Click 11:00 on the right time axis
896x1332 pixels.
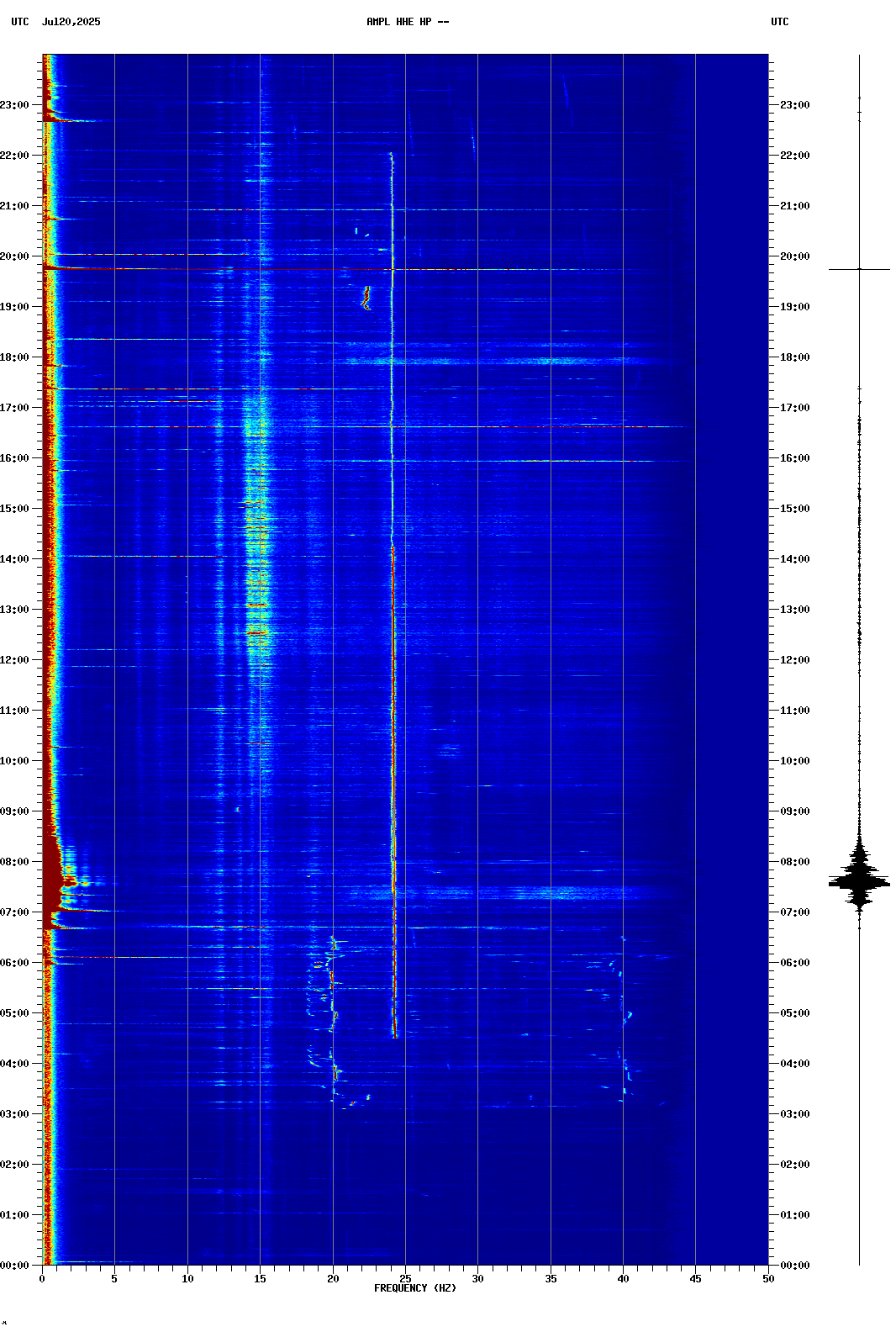[x=795, y=711]
